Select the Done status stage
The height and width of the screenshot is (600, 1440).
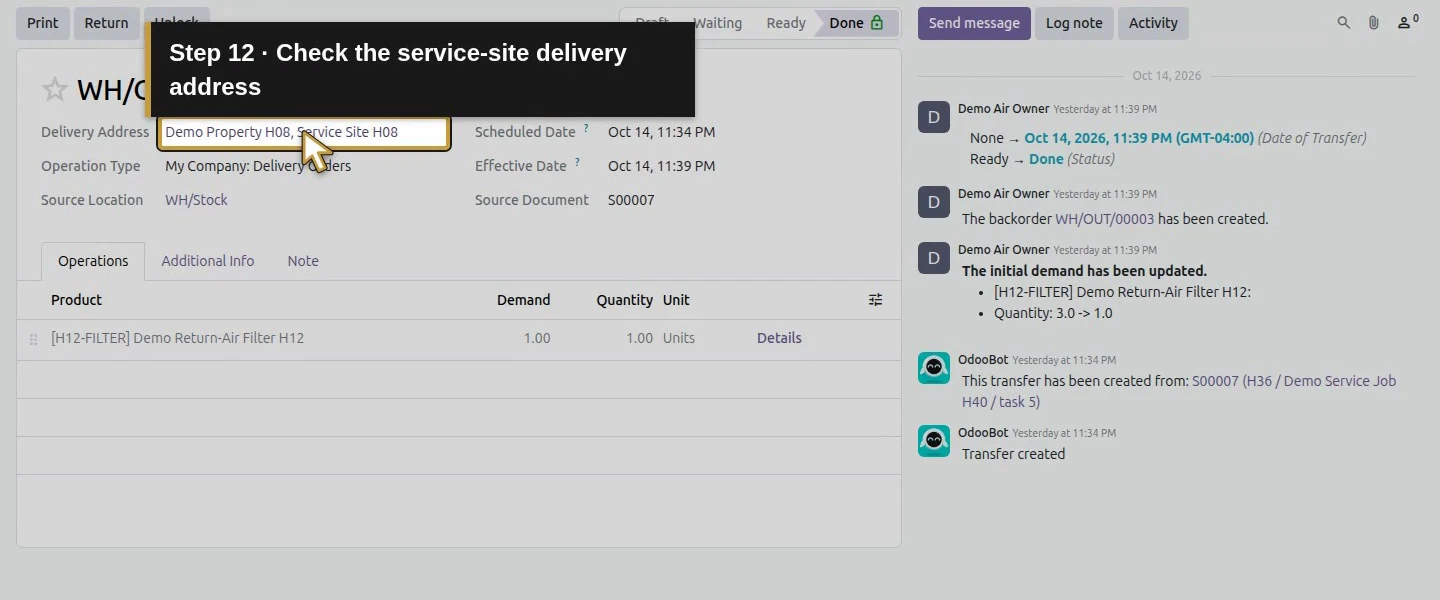tap(856, 23)
